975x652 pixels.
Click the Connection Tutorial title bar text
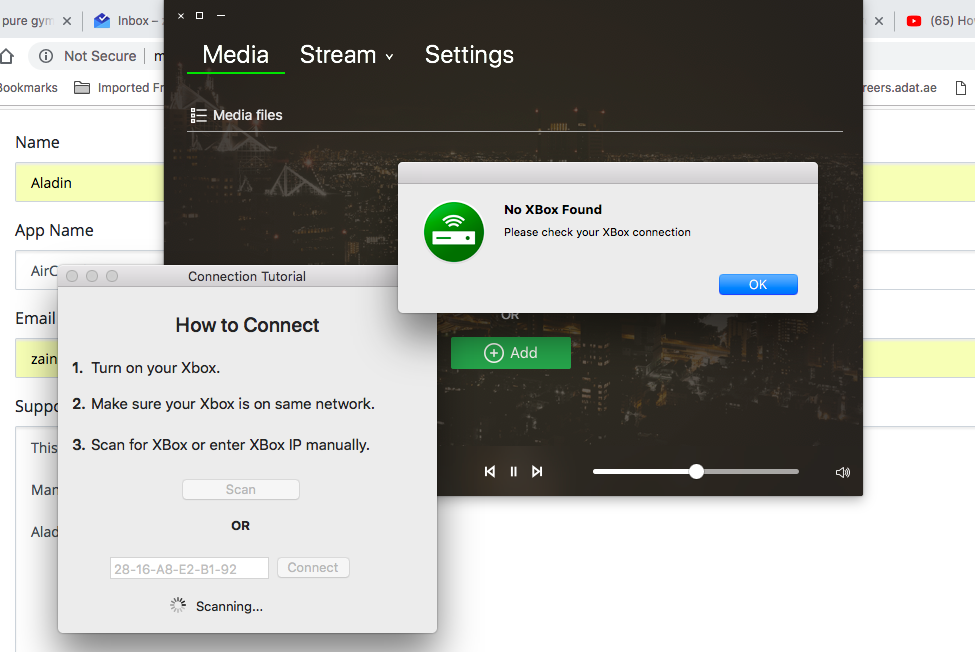[247, 276]
